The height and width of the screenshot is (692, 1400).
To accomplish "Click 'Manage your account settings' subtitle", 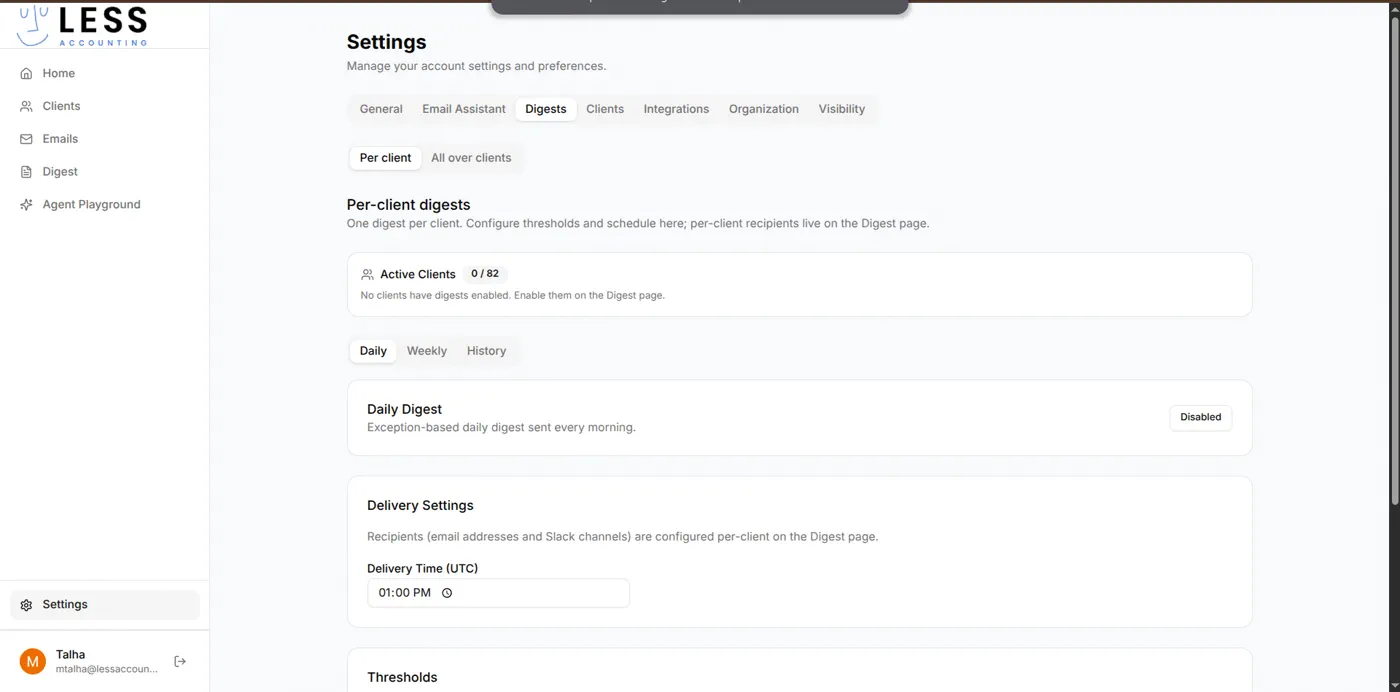I will [477, 66].
